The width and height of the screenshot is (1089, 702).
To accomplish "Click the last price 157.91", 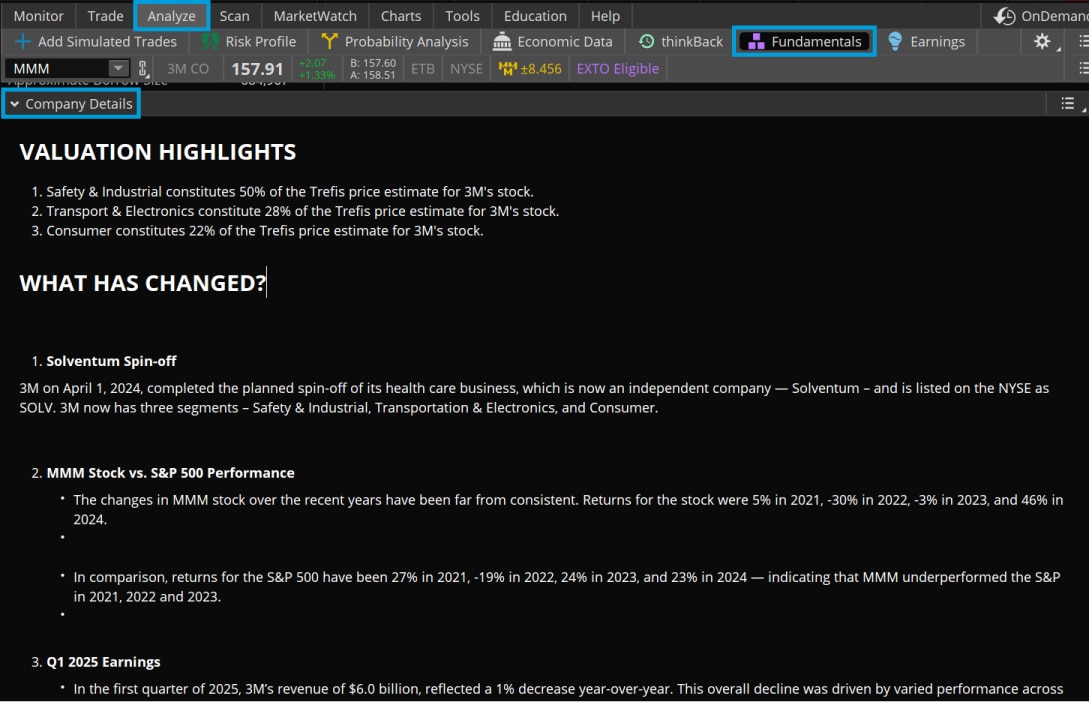I will pyautogui.click(x=257, y=69).
